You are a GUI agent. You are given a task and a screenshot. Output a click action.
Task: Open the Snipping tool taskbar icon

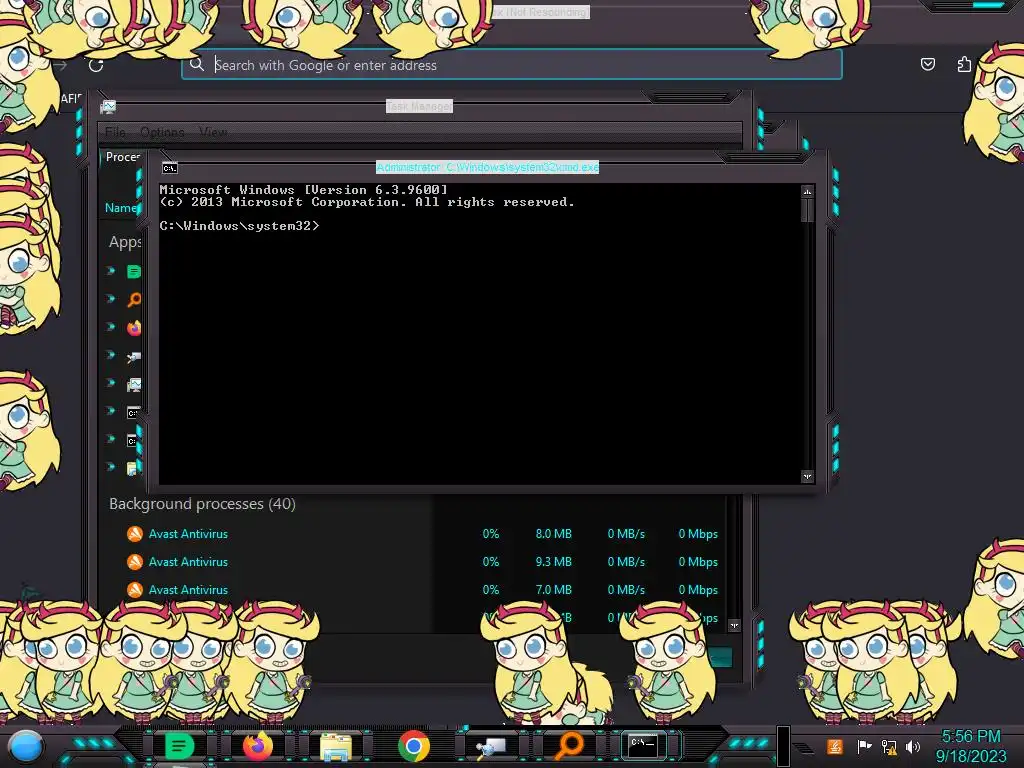(491, 747)
